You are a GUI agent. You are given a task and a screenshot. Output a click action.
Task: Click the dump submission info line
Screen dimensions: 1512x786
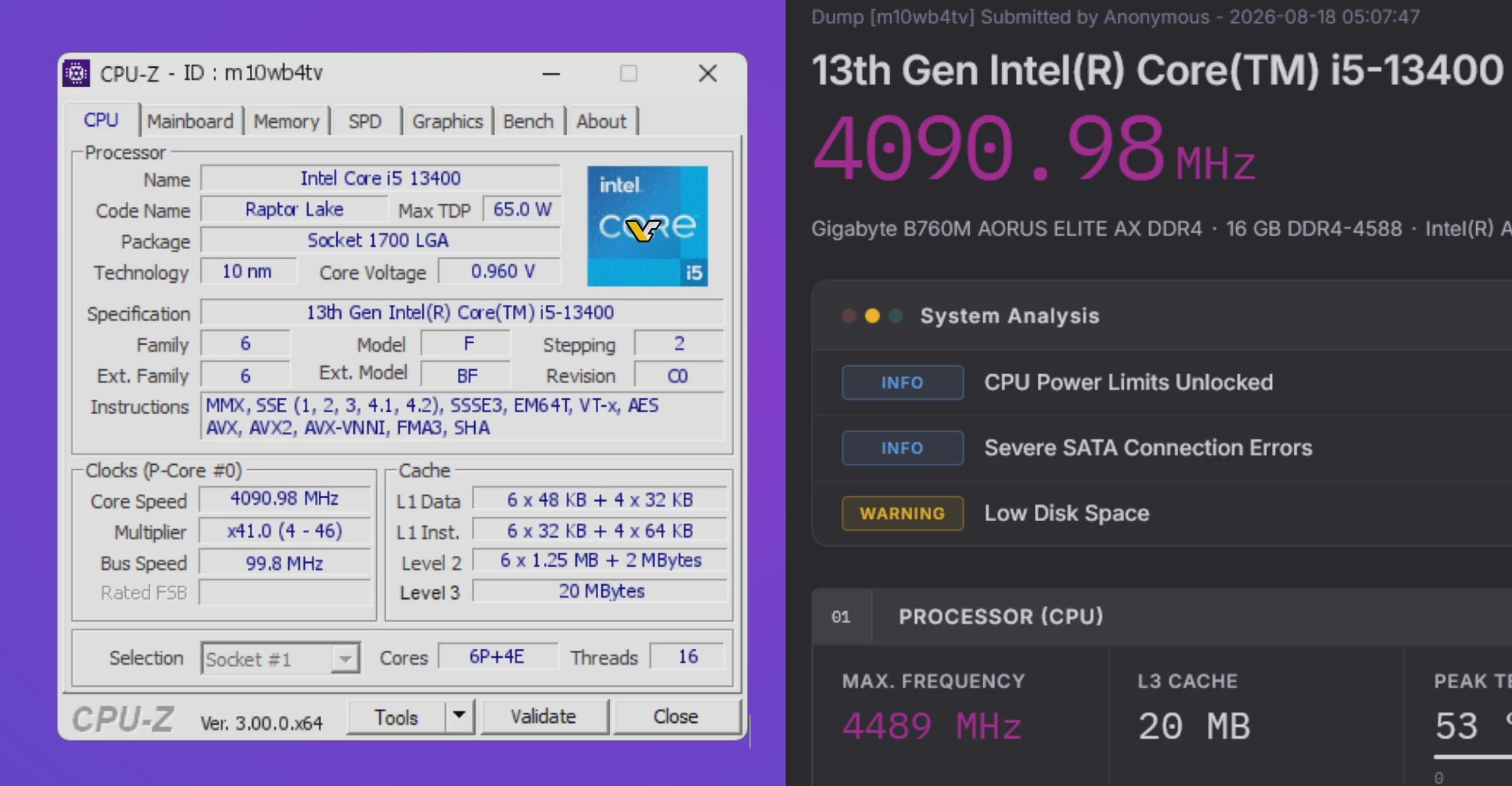(x=1115, y=17)
